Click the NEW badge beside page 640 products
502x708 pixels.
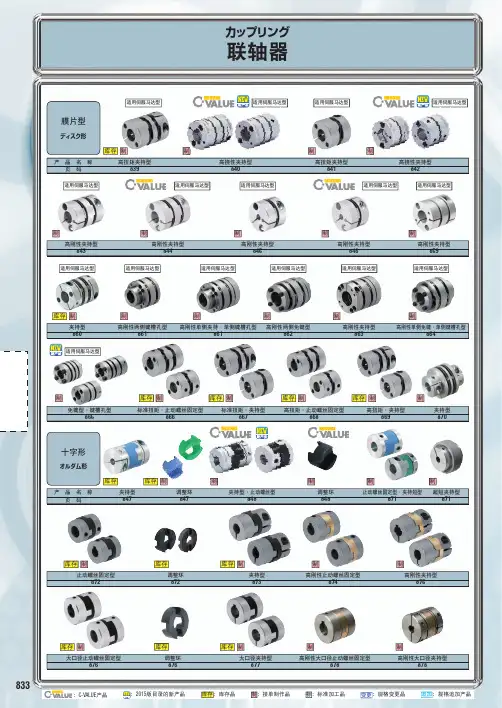[x=243, y=101]
